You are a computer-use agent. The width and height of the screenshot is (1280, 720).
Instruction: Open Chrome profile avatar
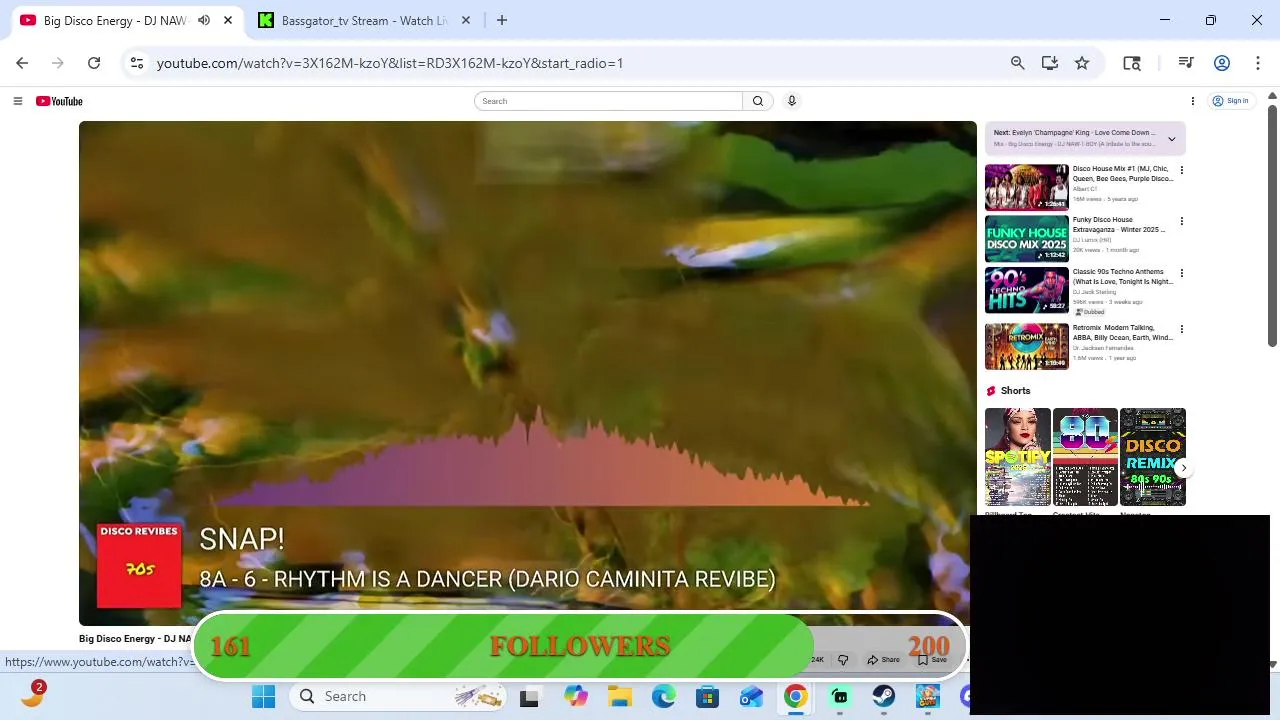coord(1222,63)
